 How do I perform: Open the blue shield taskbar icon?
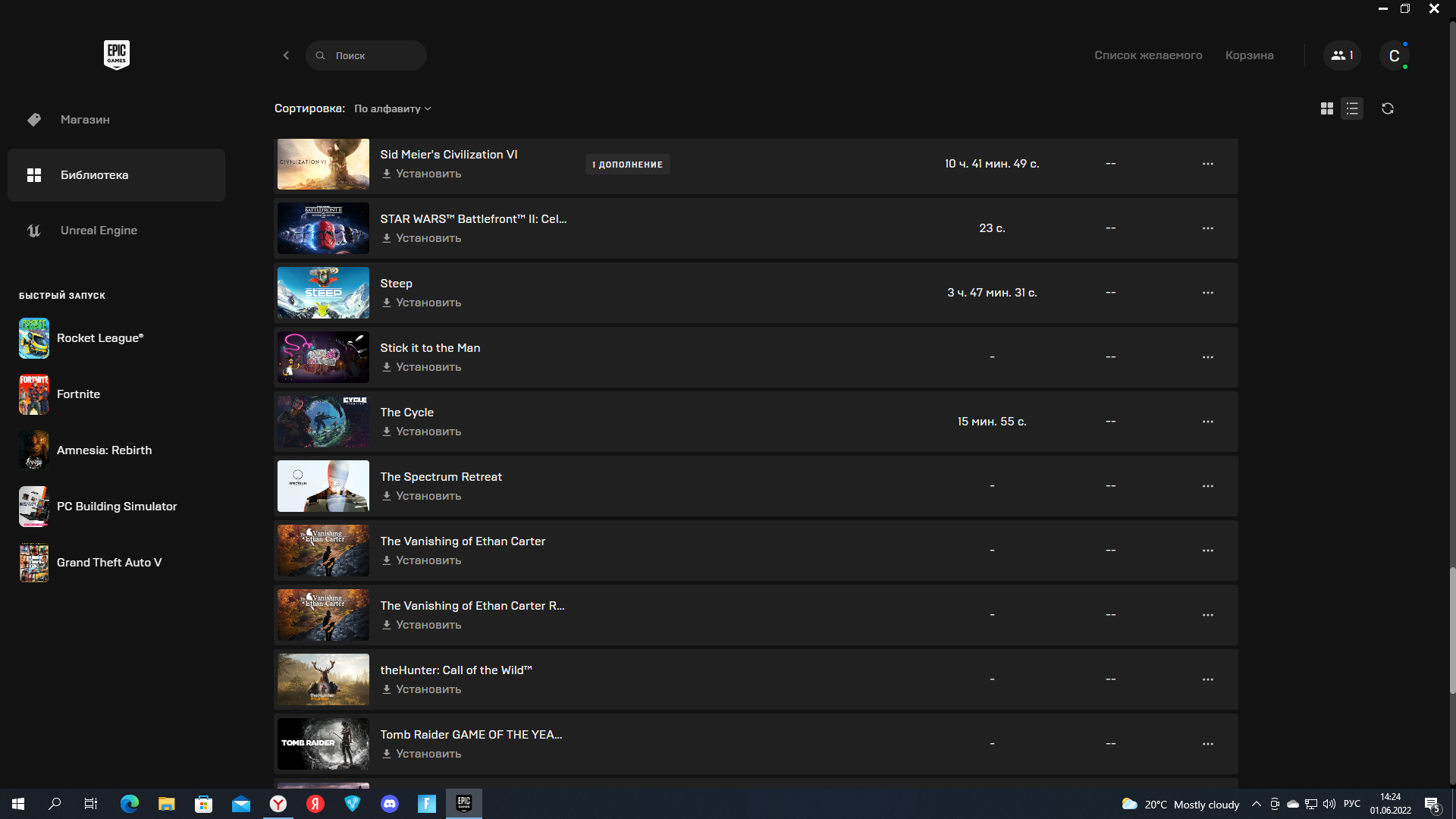pos(353,804)
